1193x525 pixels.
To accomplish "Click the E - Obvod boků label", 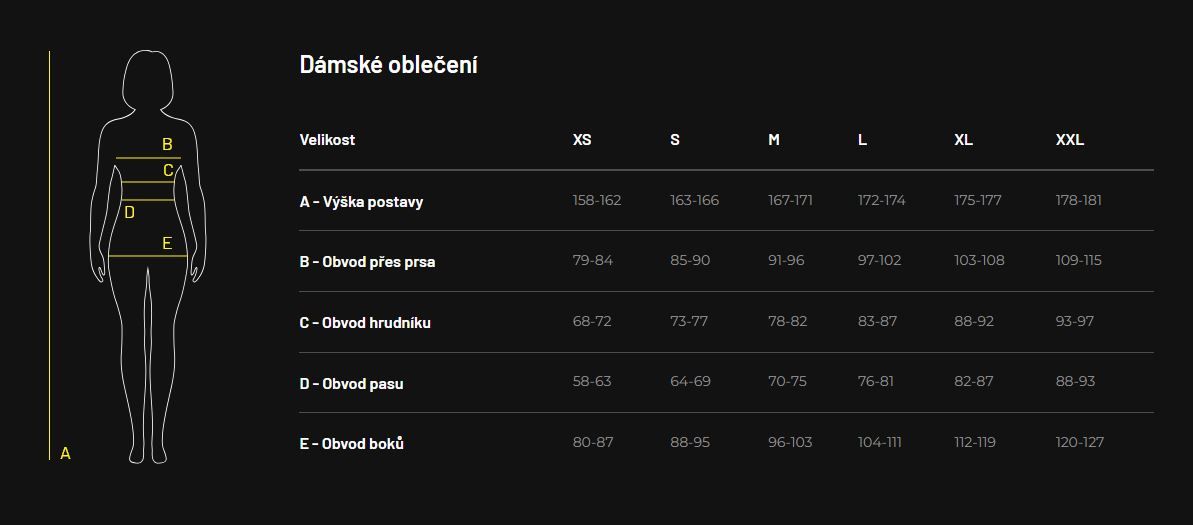I will point(352,444).
